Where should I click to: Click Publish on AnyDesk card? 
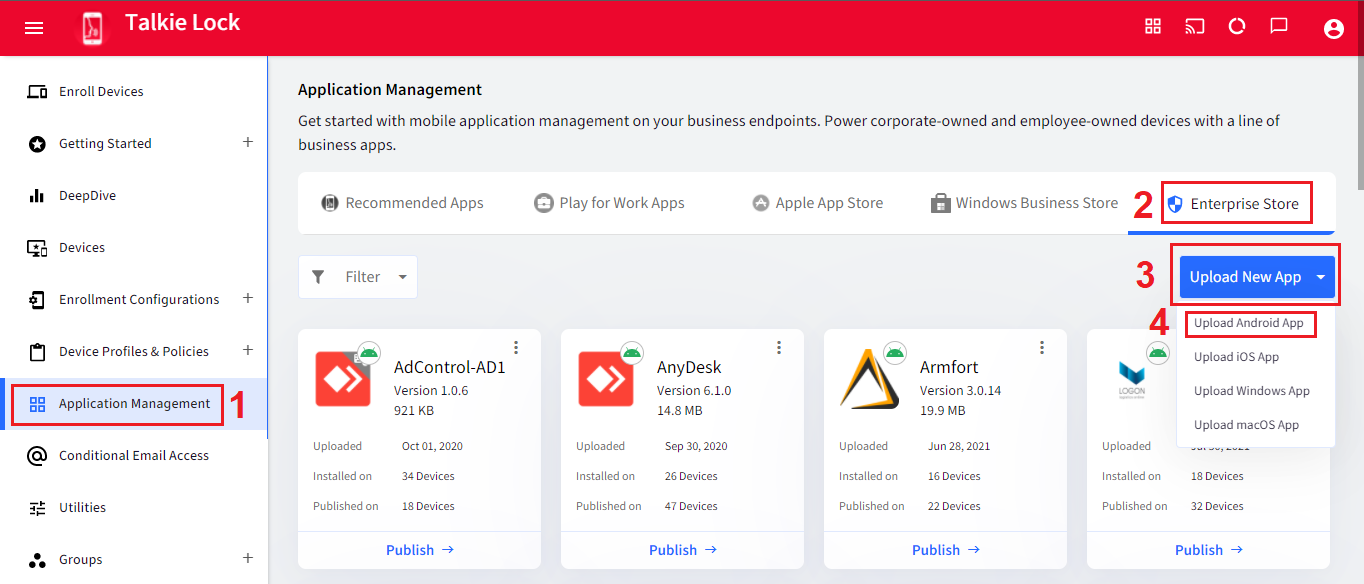(683, 550)
